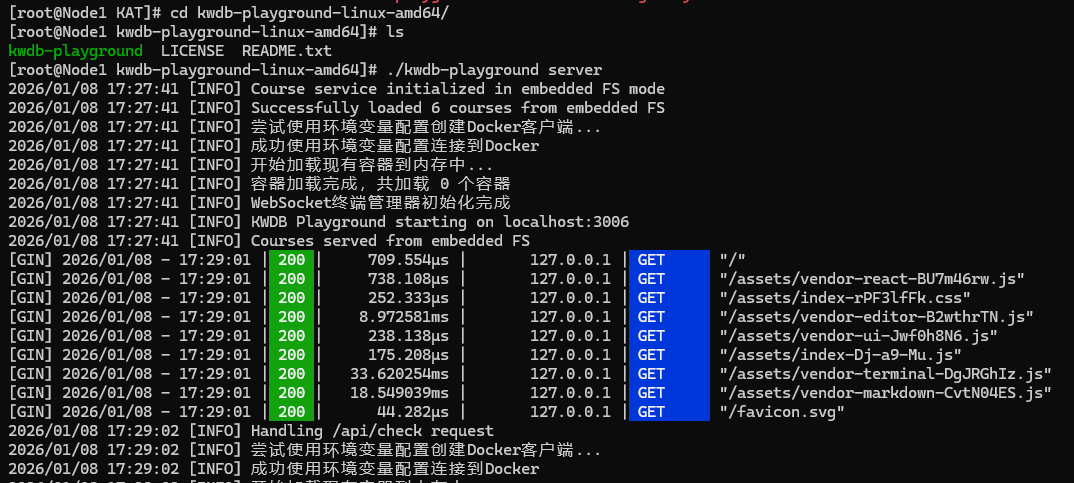Click the "Handling /api/check request" log line
The width and height of the screenshot is (1074, 483).
point(372,431)
